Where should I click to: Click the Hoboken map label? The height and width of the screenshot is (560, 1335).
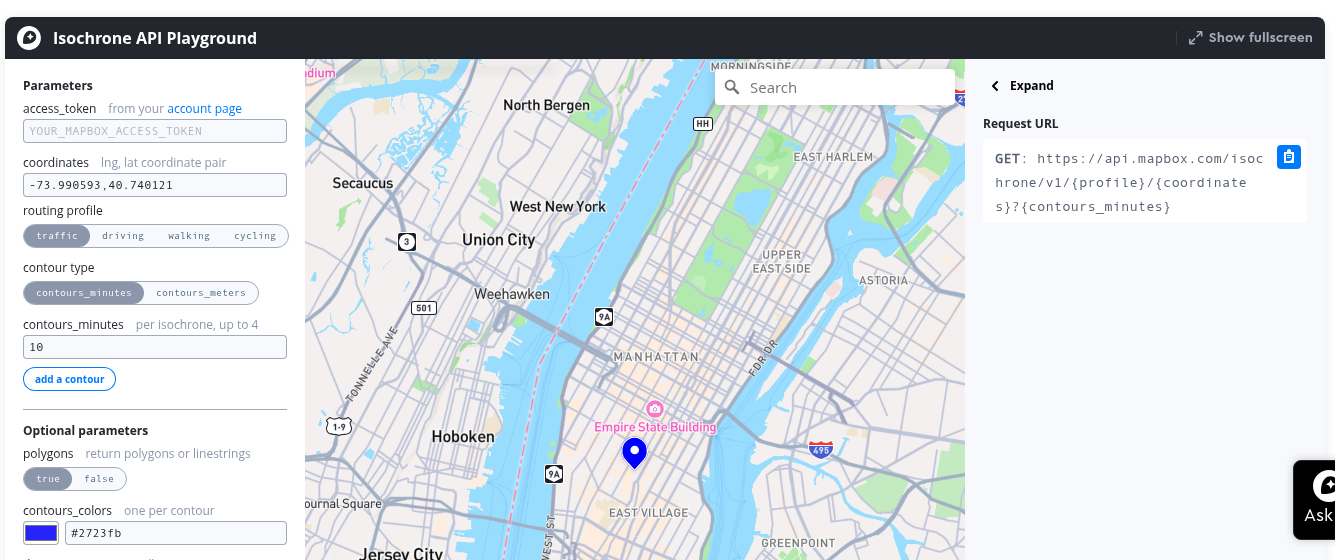point(463,437)
